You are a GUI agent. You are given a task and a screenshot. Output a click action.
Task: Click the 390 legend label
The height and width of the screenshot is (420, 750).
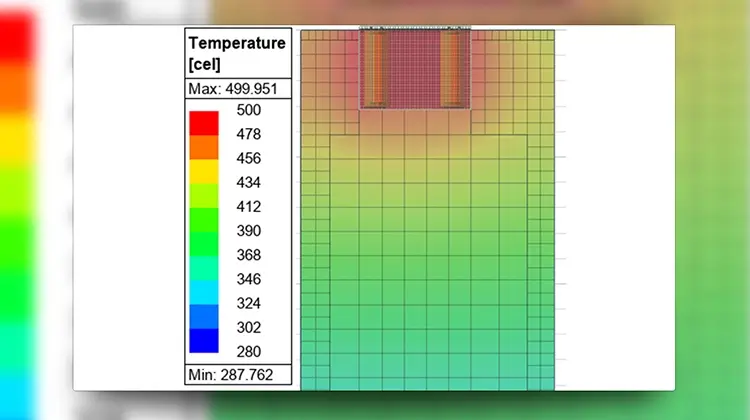(248, 231)
